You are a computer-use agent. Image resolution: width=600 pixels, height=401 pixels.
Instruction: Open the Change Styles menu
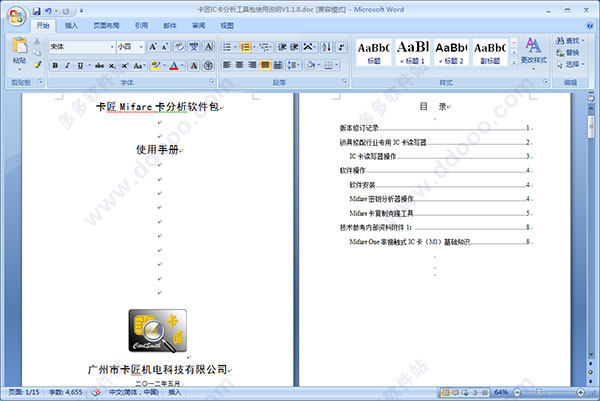(x=533, y=52)
